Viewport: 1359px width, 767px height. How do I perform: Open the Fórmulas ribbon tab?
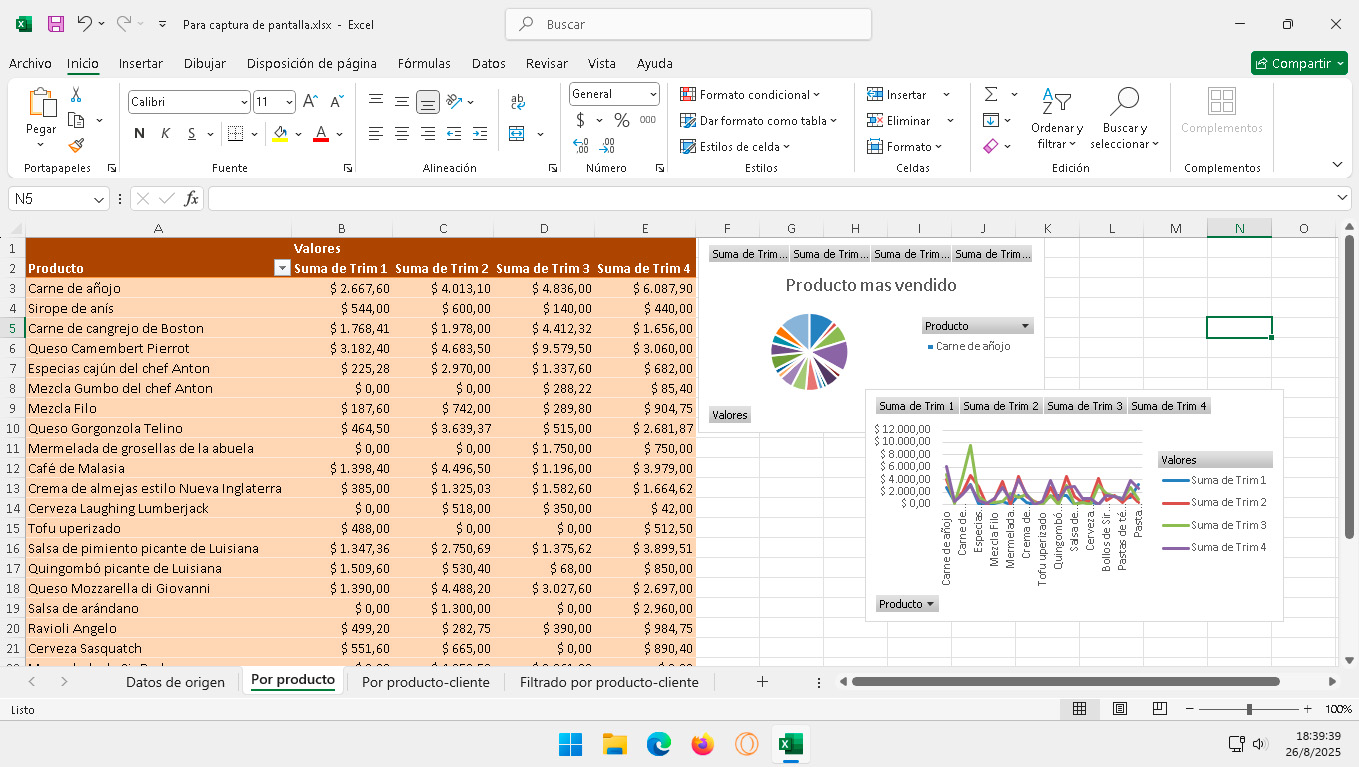click(x=424, y=63)
